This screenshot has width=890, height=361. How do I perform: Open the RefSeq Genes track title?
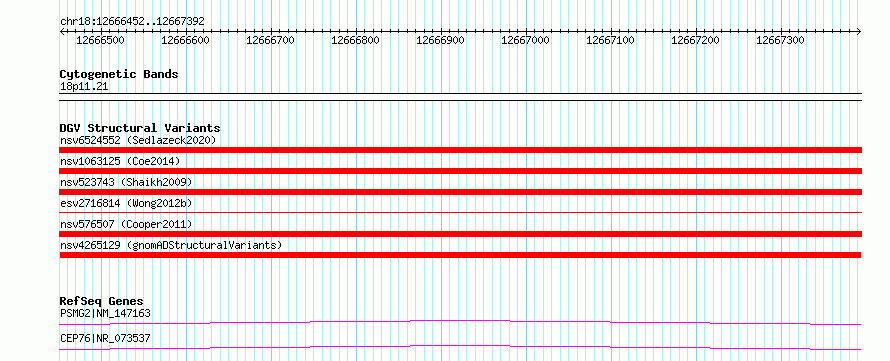pyautogui.click(x=102, y=301)
